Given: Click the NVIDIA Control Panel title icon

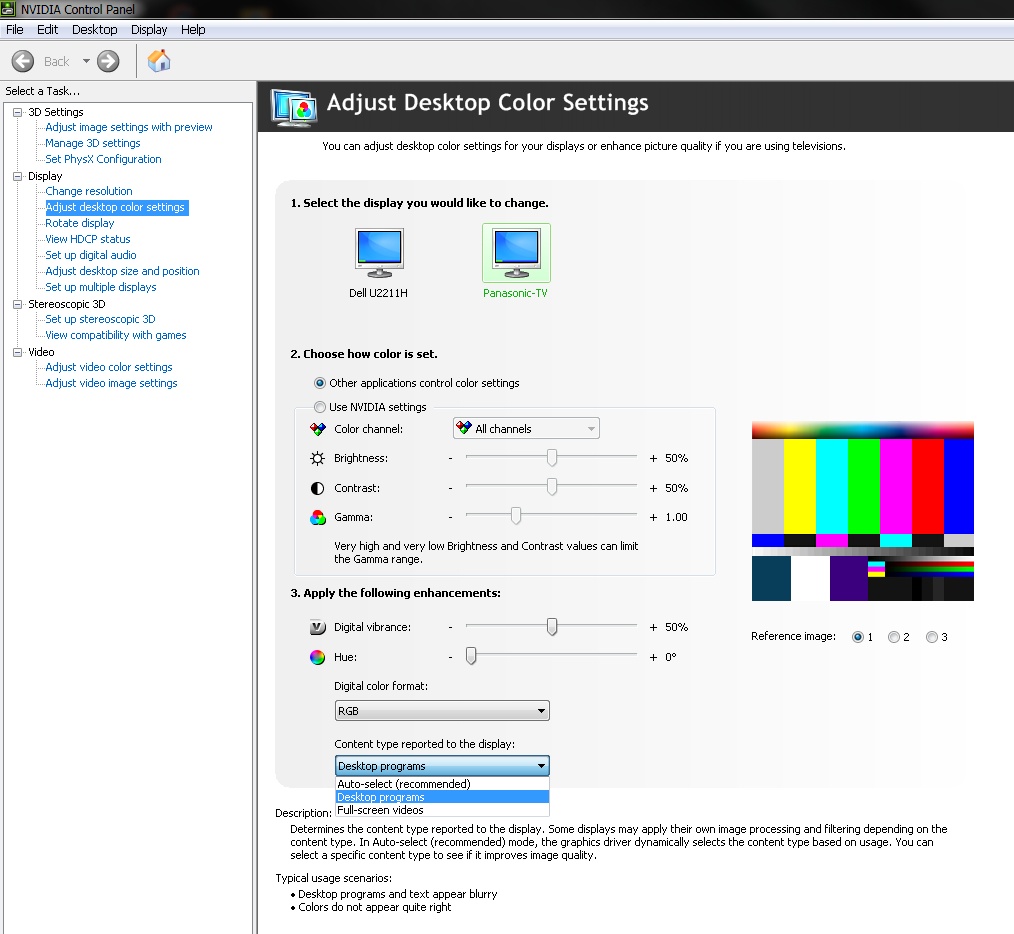Looking at the screenshot, I should 8,9.
